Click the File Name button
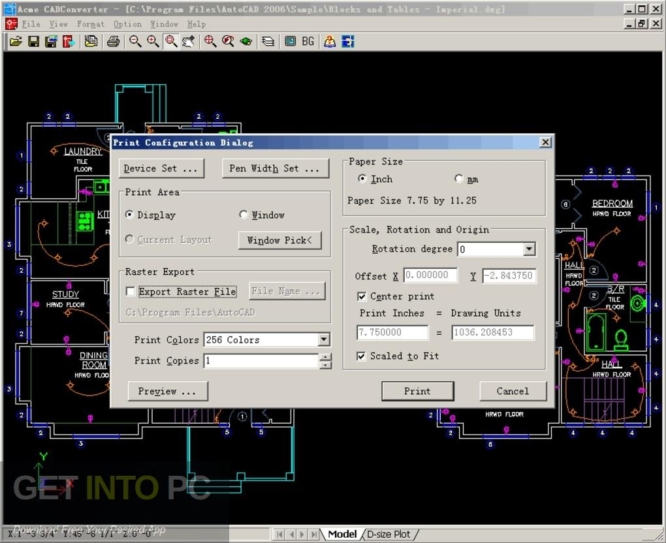The width and height of the screenshot is (666, 543). point(287,291)
